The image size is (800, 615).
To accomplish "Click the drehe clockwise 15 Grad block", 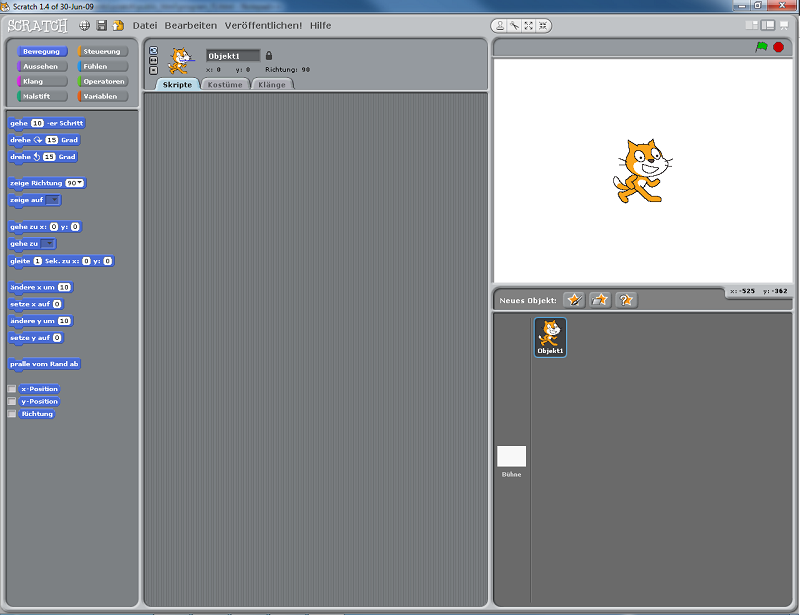I will tap(44, 140).
